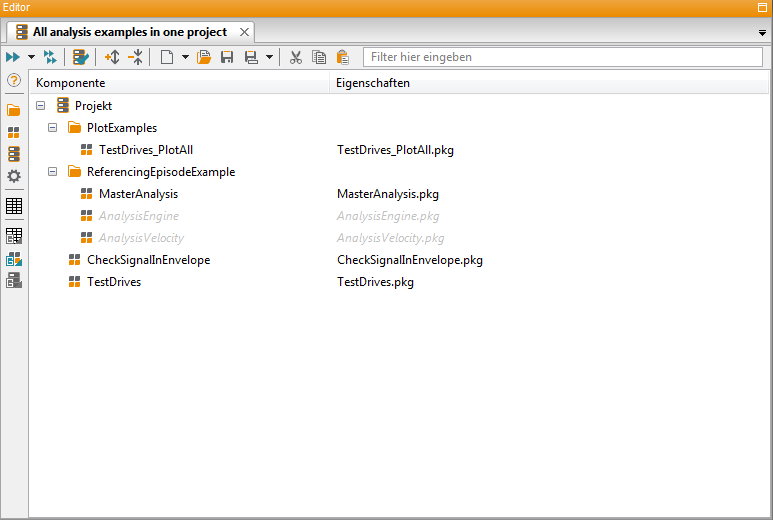Screen dimensions: 773x520
Task: Copy the selection using the copy icon
Action: tap(319, 57)
